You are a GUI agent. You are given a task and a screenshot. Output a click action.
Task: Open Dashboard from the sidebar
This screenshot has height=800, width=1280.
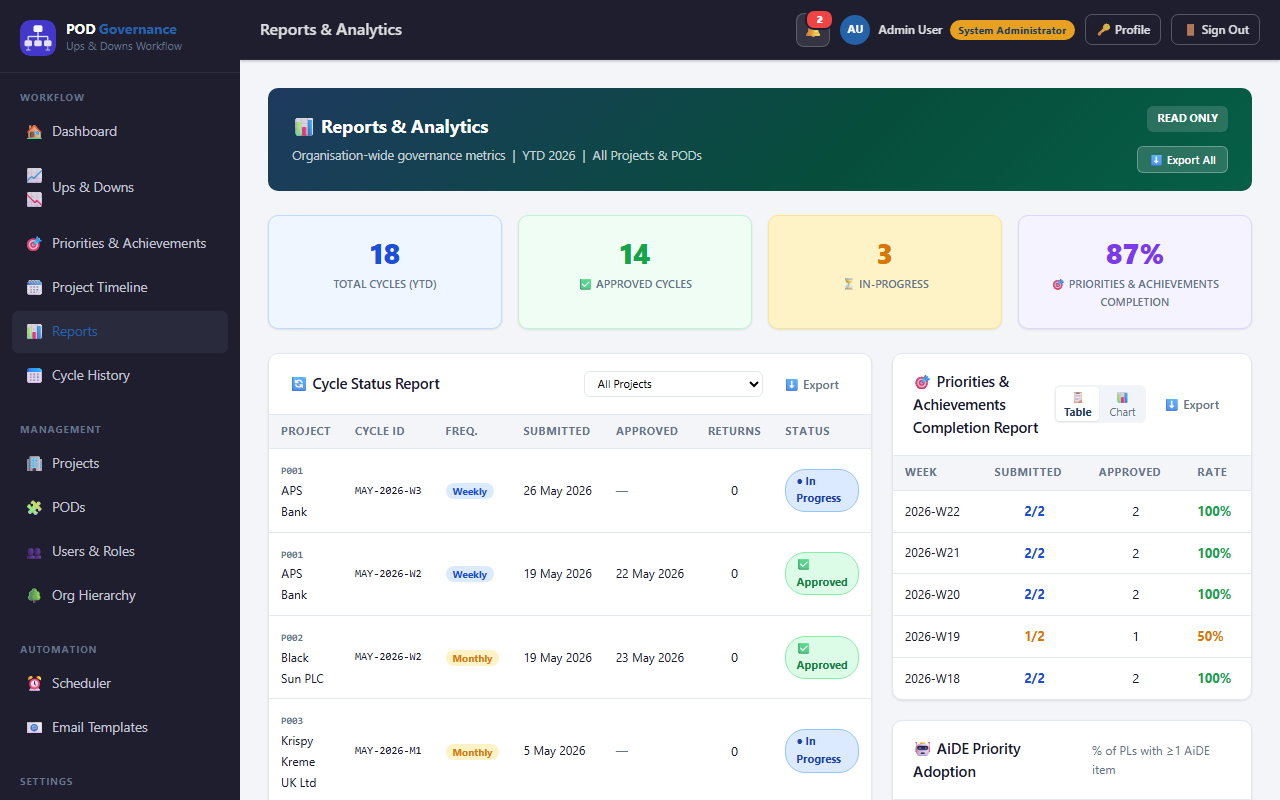click(x=120, y=131)
